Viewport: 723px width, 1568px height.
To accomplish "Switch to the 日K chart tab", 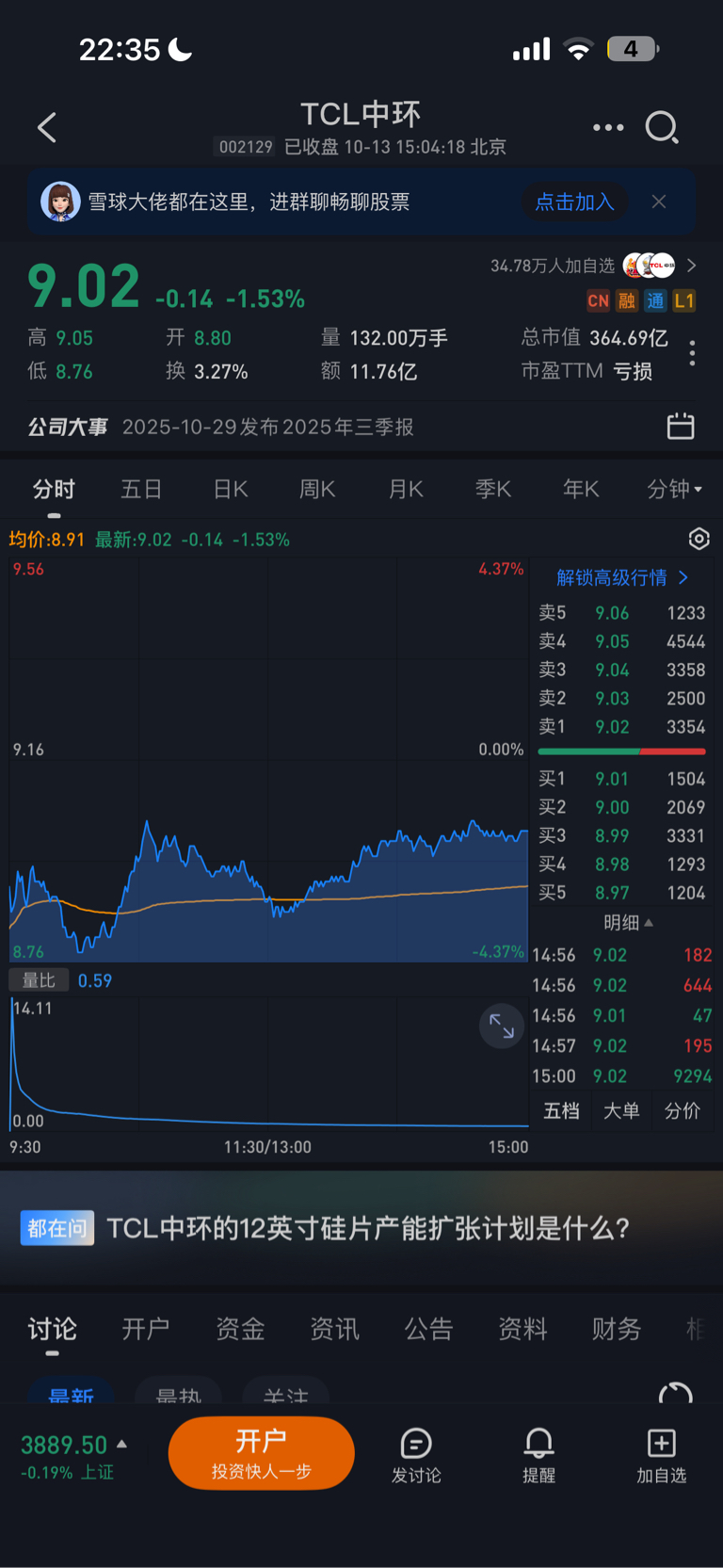I will (x=231, y=489).
